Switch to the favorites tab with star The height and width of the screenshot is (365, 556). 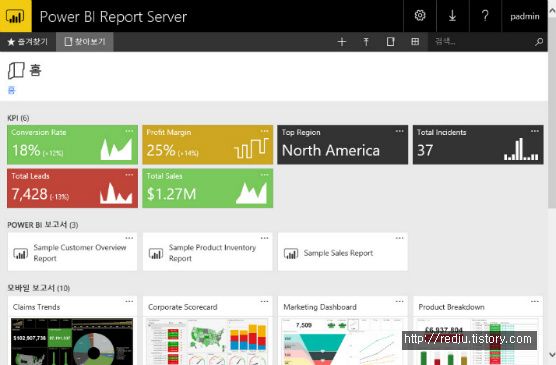point(28,42)
